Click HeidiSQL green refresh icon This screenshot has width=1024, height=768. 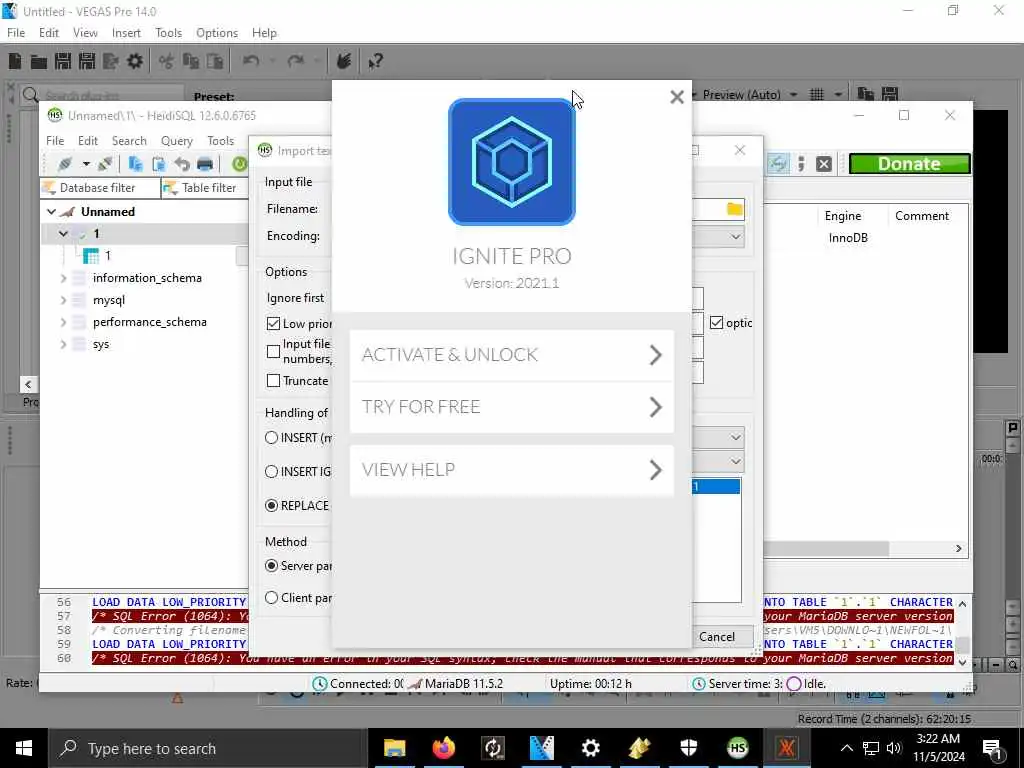[x=240, y=164]
